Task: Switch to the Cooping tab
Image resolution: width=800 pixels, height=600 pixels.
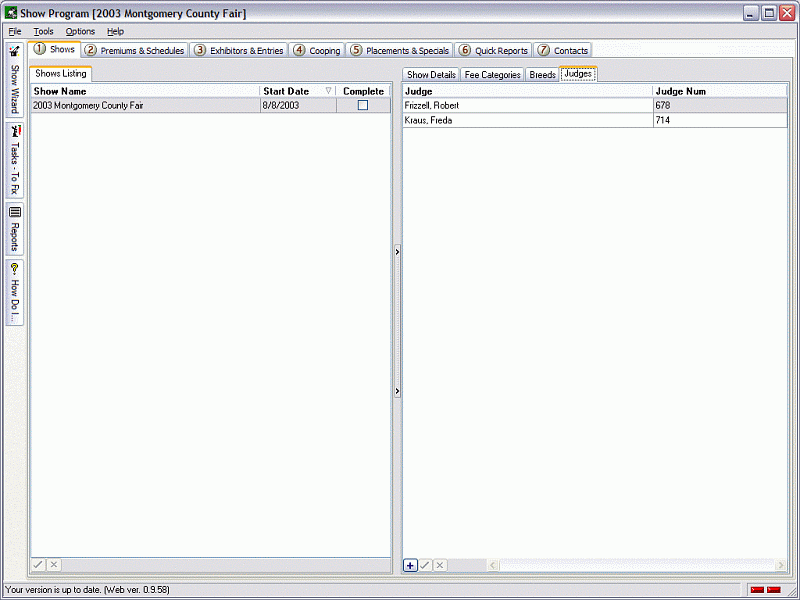Action: click(x=317, y=50)
